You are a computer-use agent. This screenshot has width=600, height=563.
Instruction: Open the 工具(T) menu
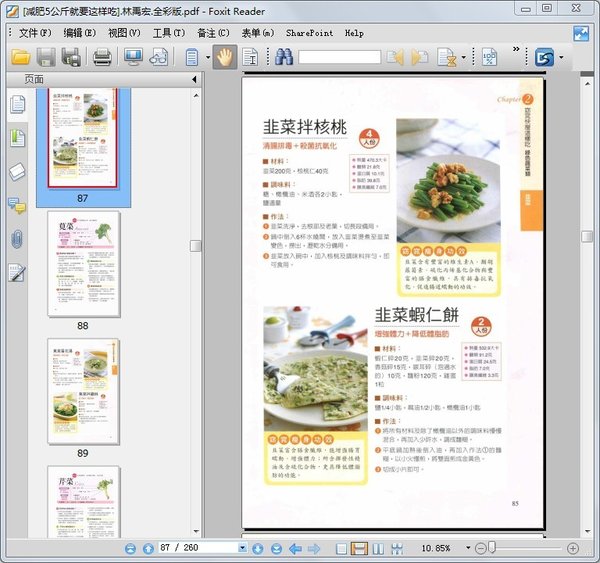(168, 33)
